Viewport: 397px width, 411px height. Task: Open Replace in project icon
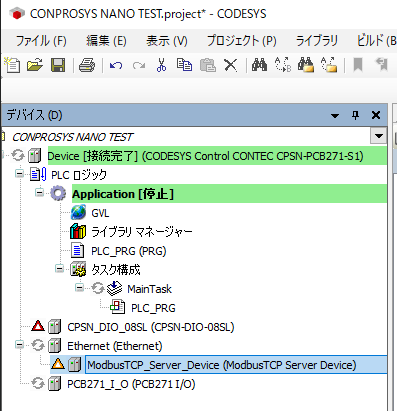(x=329, y=65)
